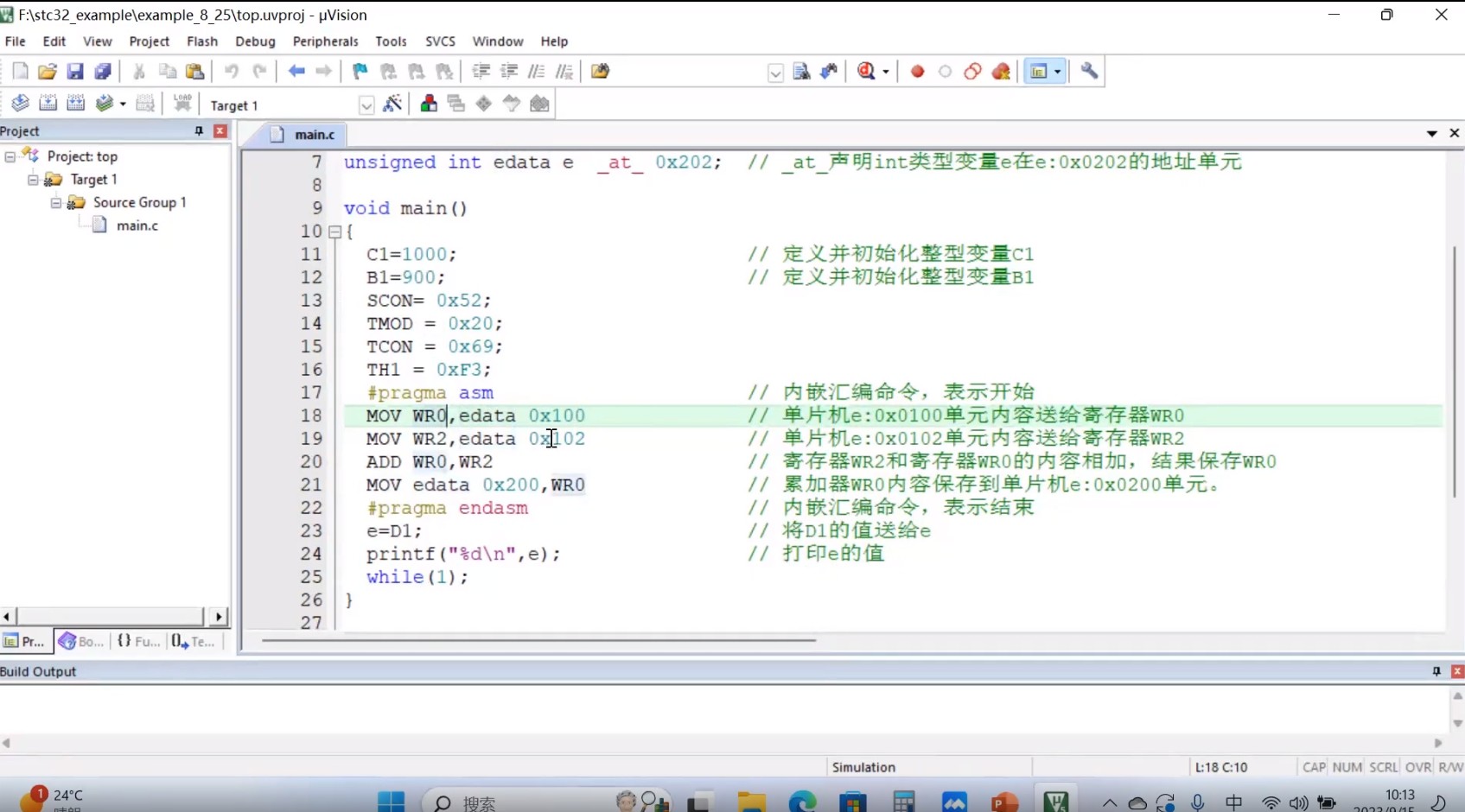Screen dimensions: 1465x812
Task: Close the main.c editor tab group
Action: (1455, 133)
